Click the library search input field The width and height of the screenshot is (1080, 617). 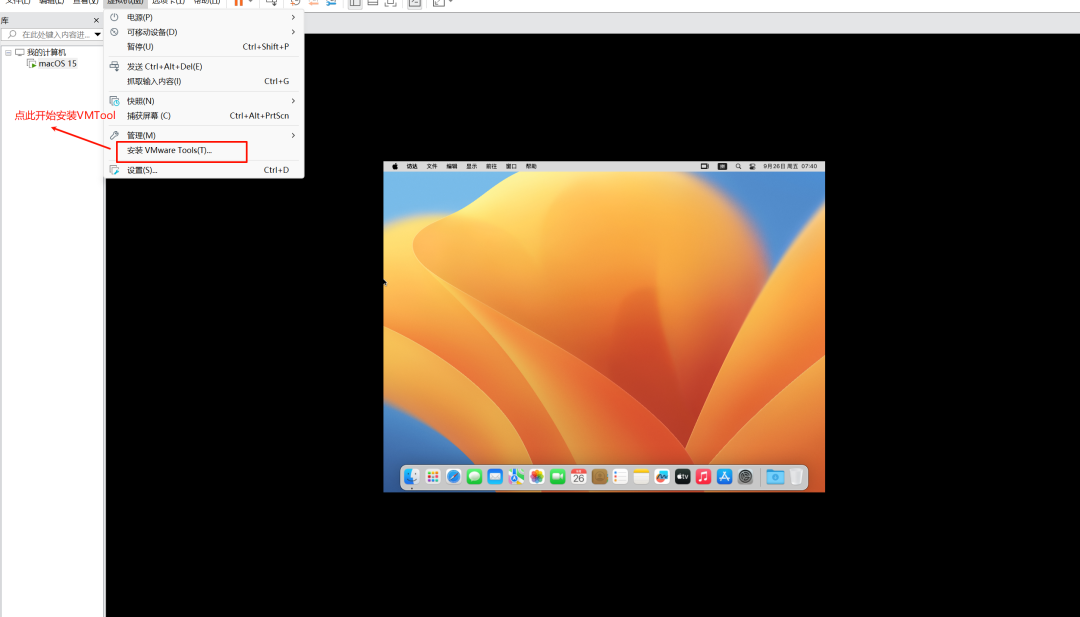tap(52, 34)
